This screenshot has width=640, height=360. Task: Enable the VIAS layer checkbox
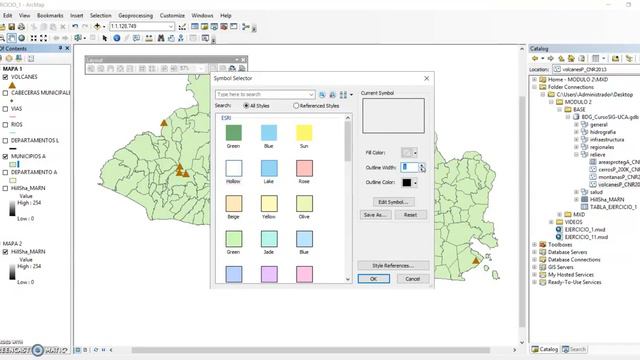click(5, 109)
